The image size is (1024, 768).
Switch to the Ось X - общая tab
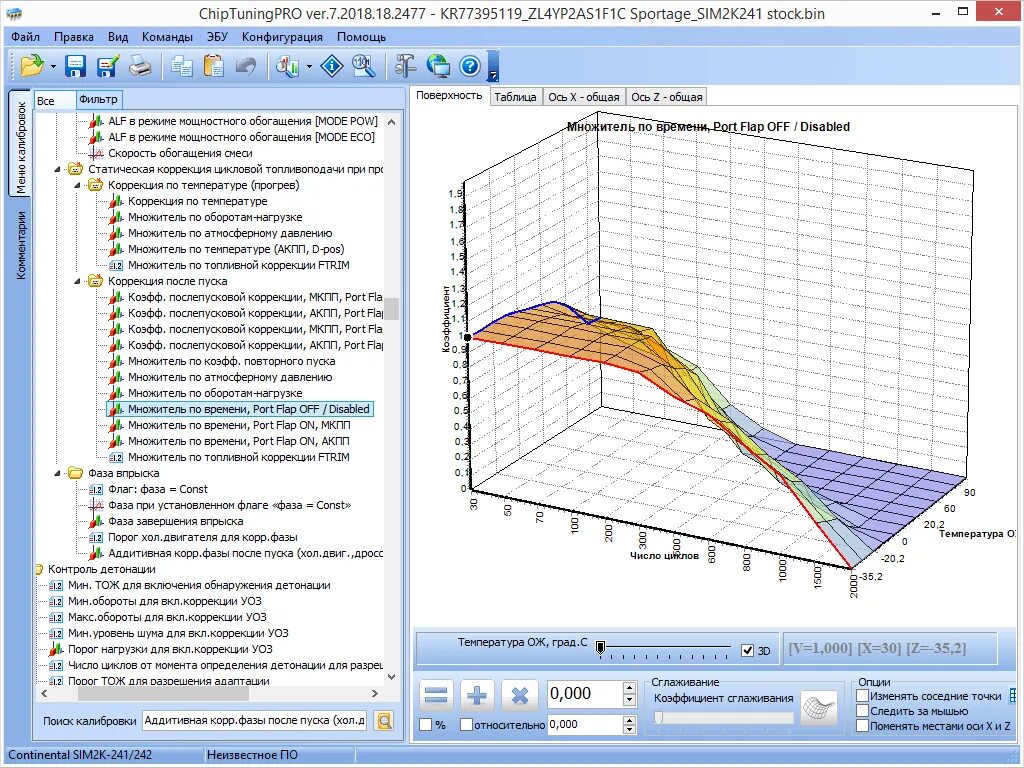click(x=583, y=97)
